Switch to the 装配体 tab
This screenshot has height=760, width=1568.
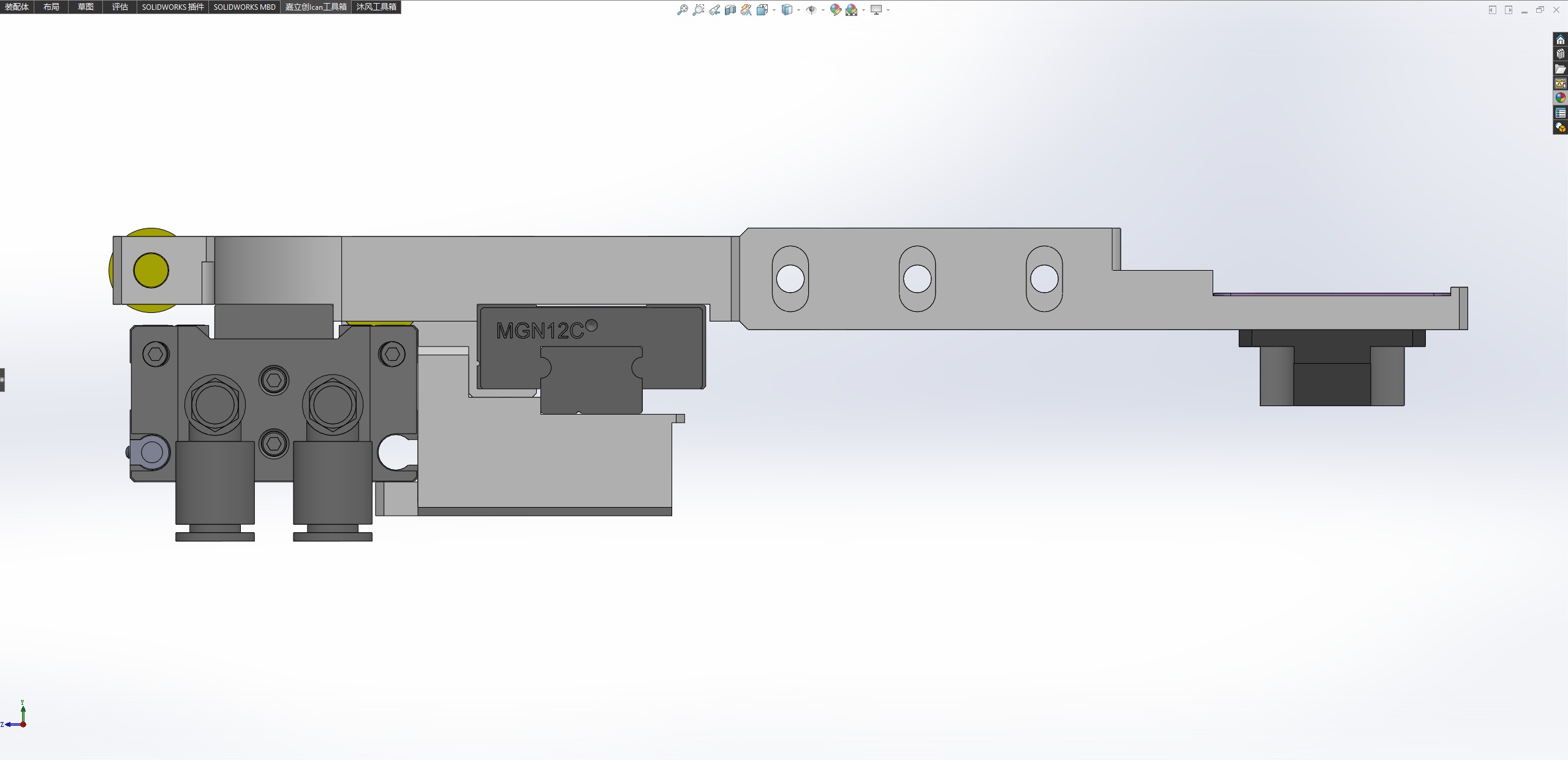click(17, 7)
